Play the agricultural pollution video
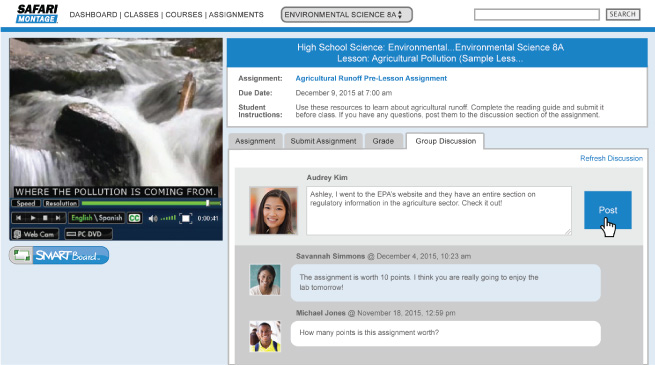Image resolution: width=655 pixels, height=365 pixels. tap(33, 218)
